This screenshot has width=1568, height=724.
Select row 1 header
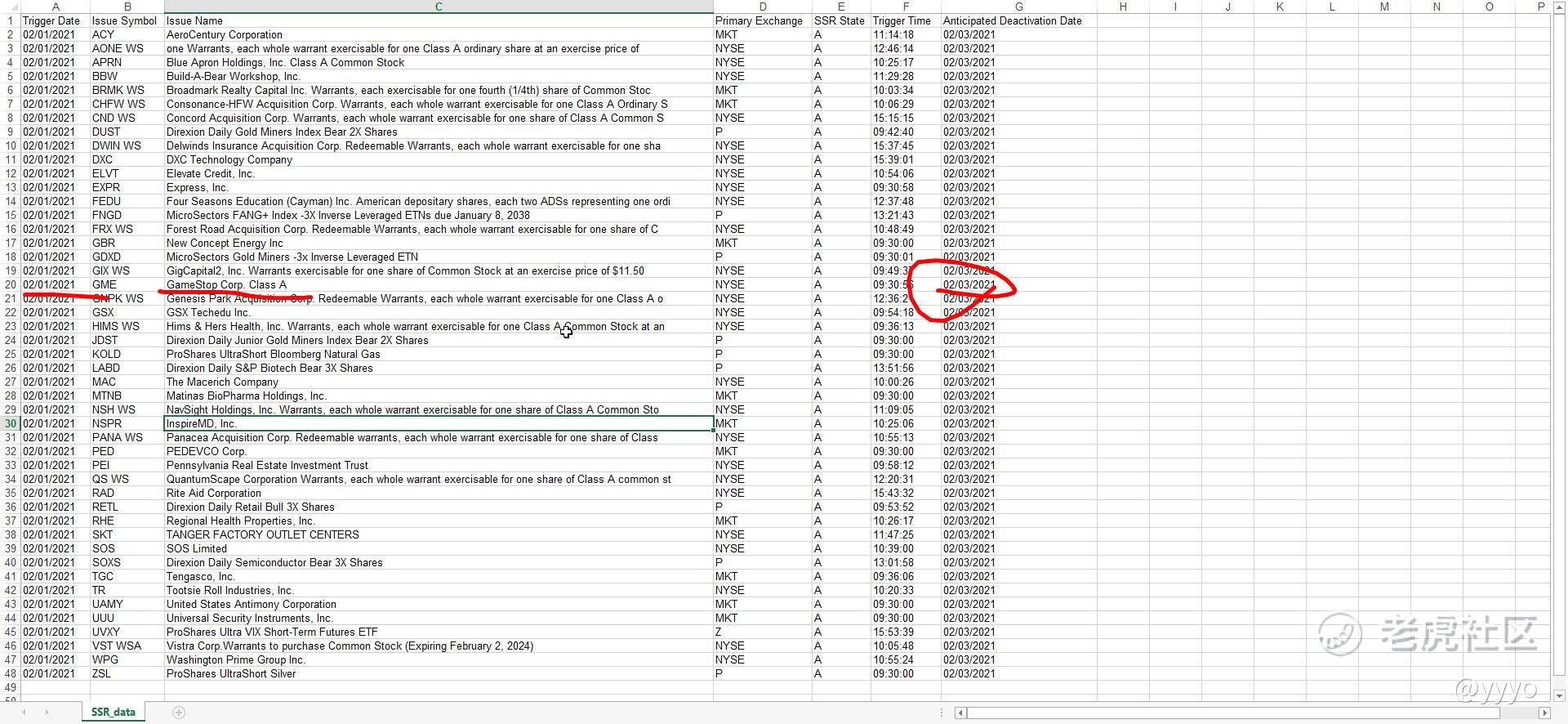[x=11, y=20]
